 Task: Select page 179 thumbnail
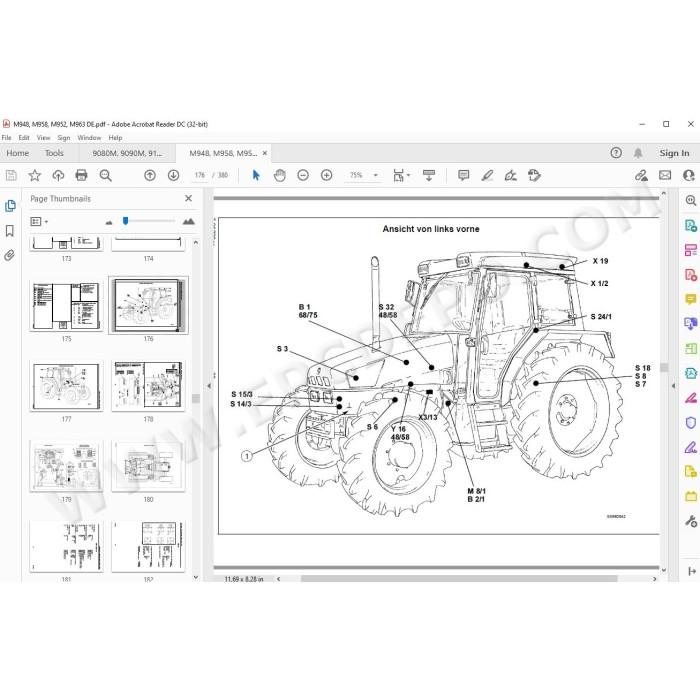pos(66,467)
